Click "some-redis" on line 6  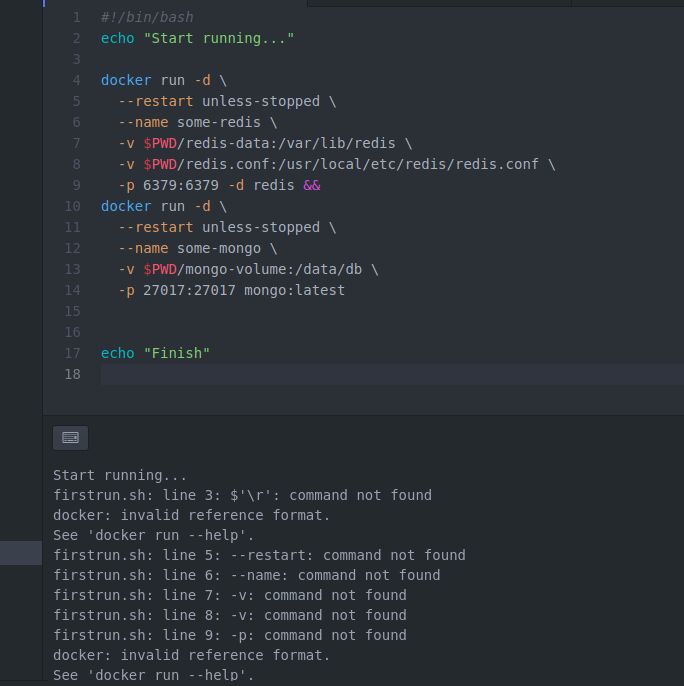(219, 122)
